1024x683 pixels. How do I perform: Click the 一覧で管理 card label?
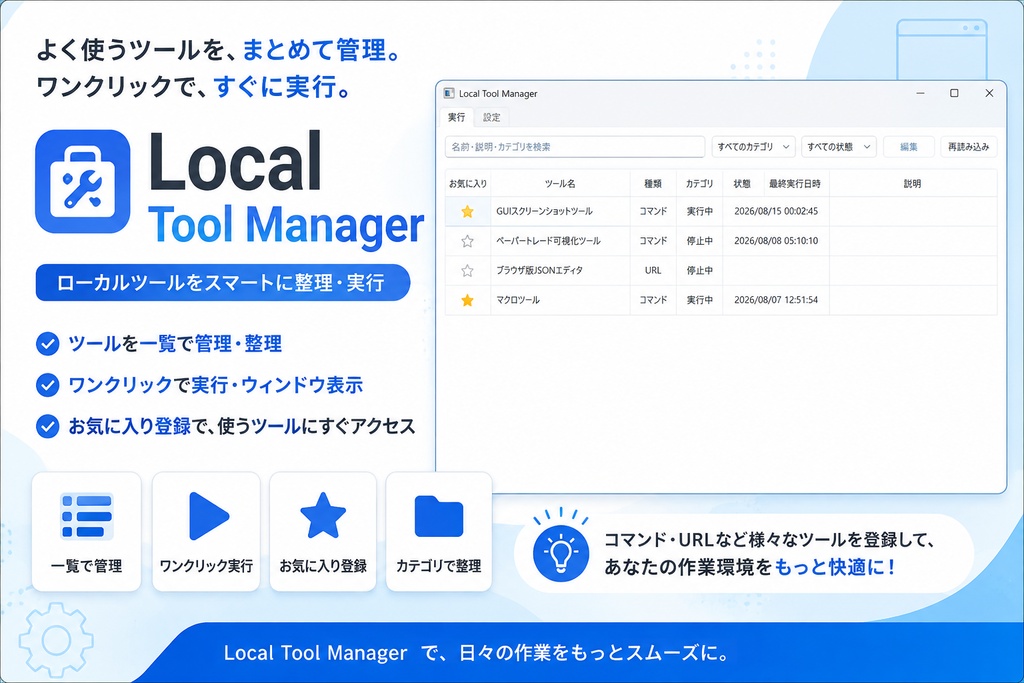pos(87,566)
